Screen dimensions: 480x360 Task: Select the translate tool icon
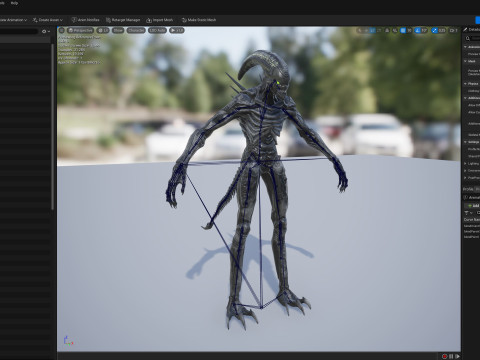pyautogui.click(x=366, y=30)
